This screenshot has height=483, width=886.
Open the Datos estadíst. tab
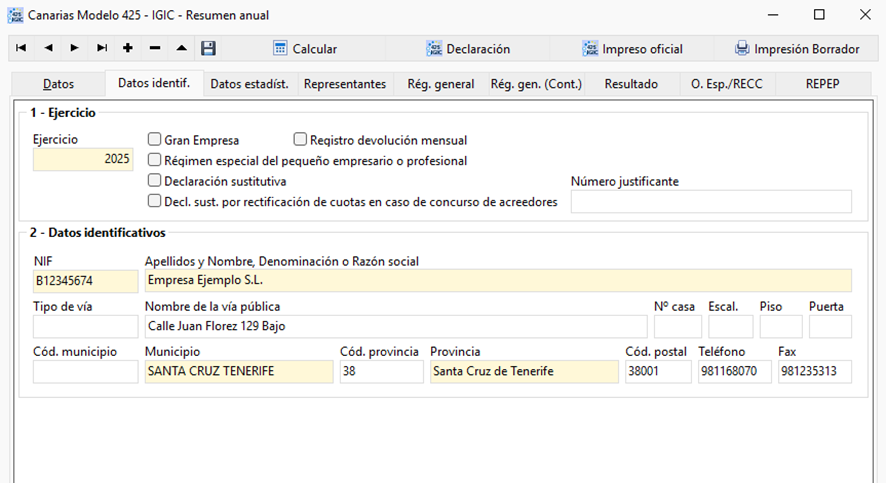pos(249,84)
